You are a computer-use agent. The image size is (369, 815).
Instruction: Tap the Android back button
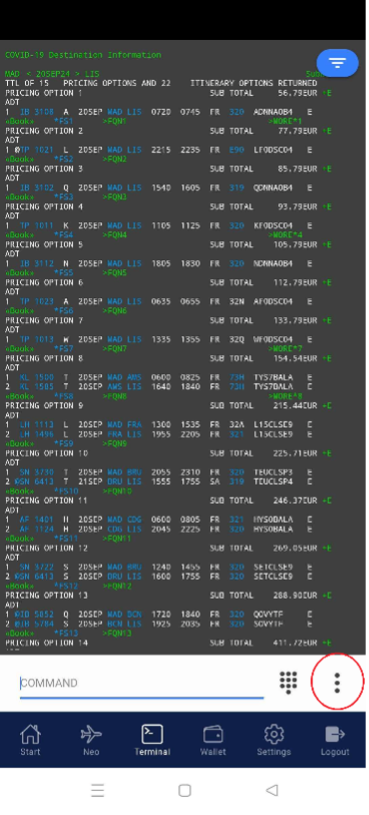[x=271, y=791]
